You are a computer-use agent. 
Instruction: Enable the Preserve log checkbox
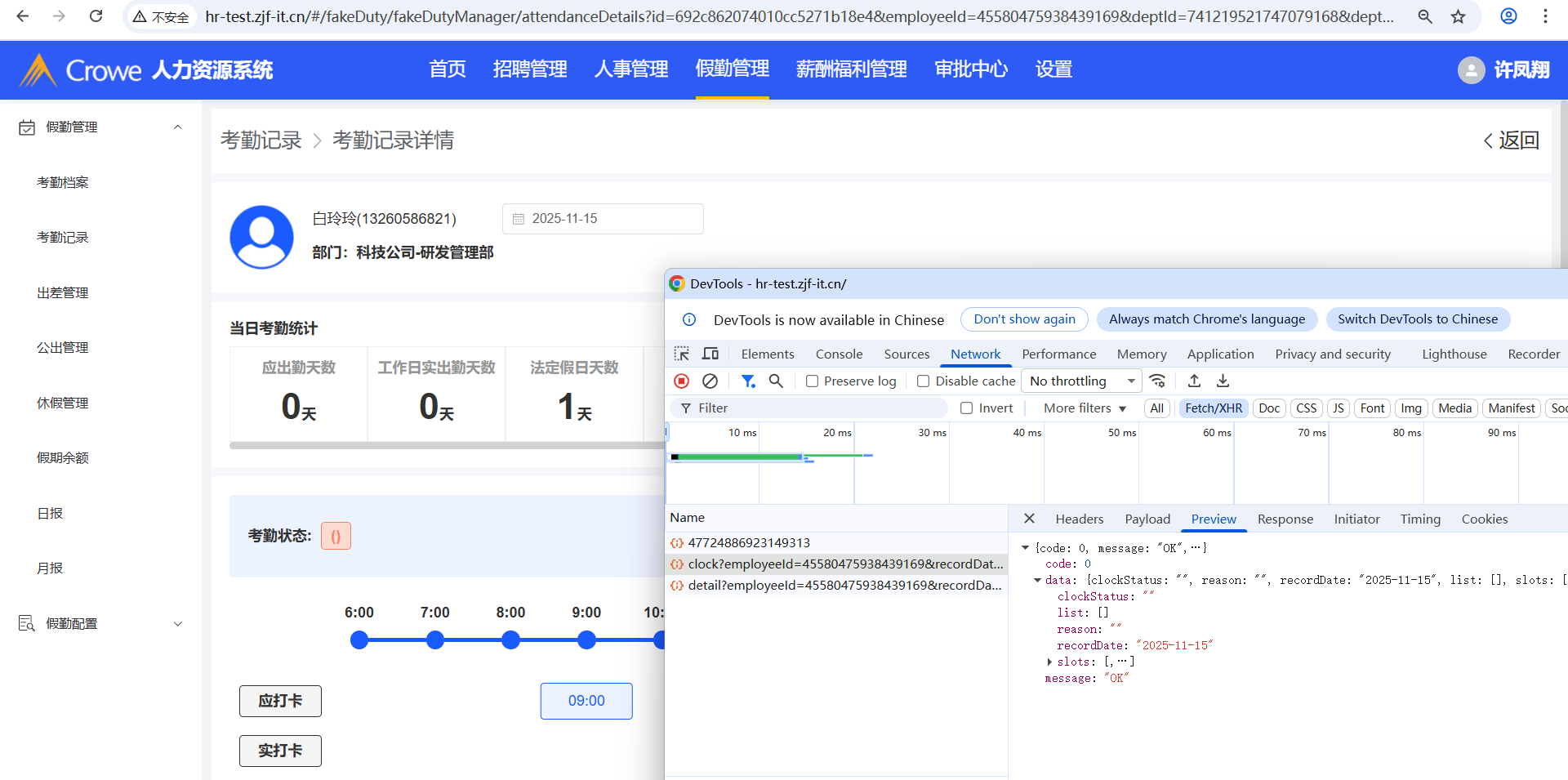[x=813, y=381]
